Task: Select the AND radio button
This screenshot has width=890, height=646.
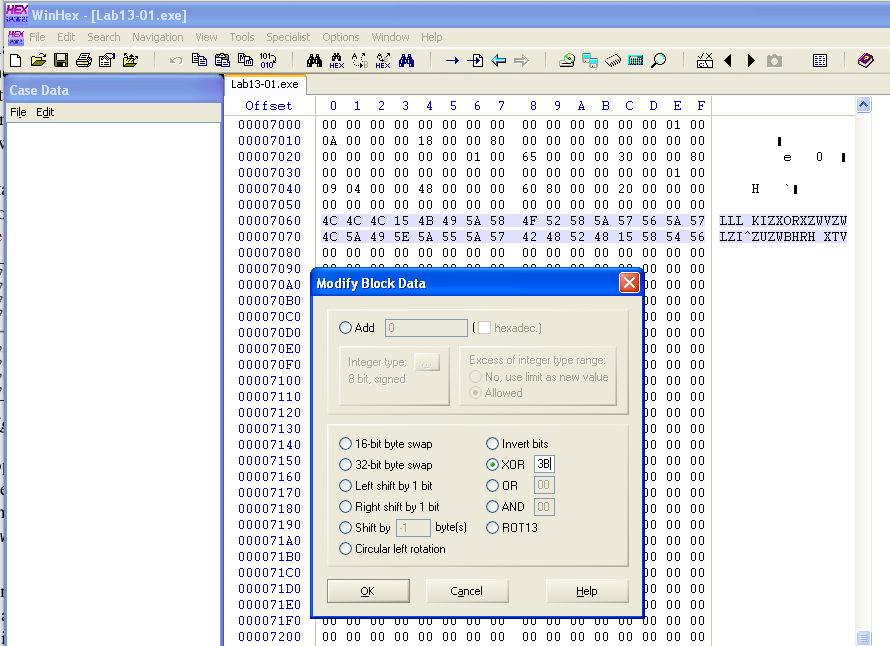Action: [x=492, y=506]
